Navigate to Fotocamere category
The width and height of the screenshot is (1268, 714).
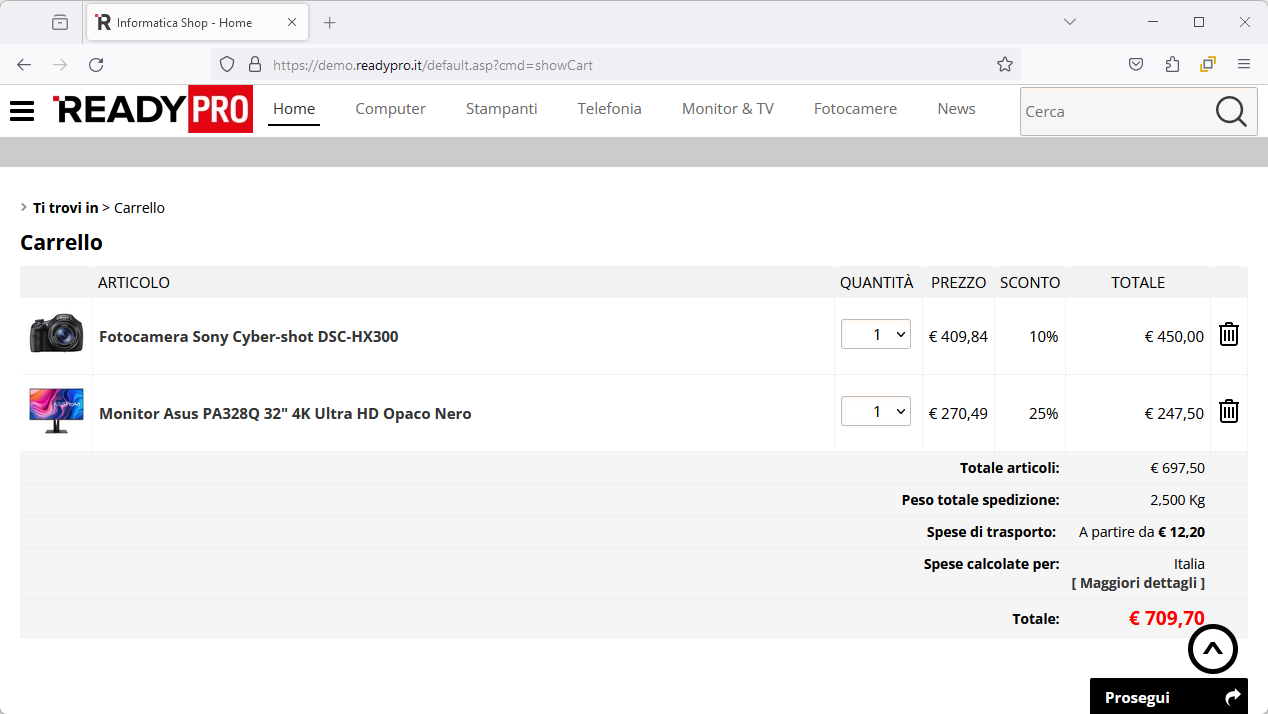pos(856,109)
